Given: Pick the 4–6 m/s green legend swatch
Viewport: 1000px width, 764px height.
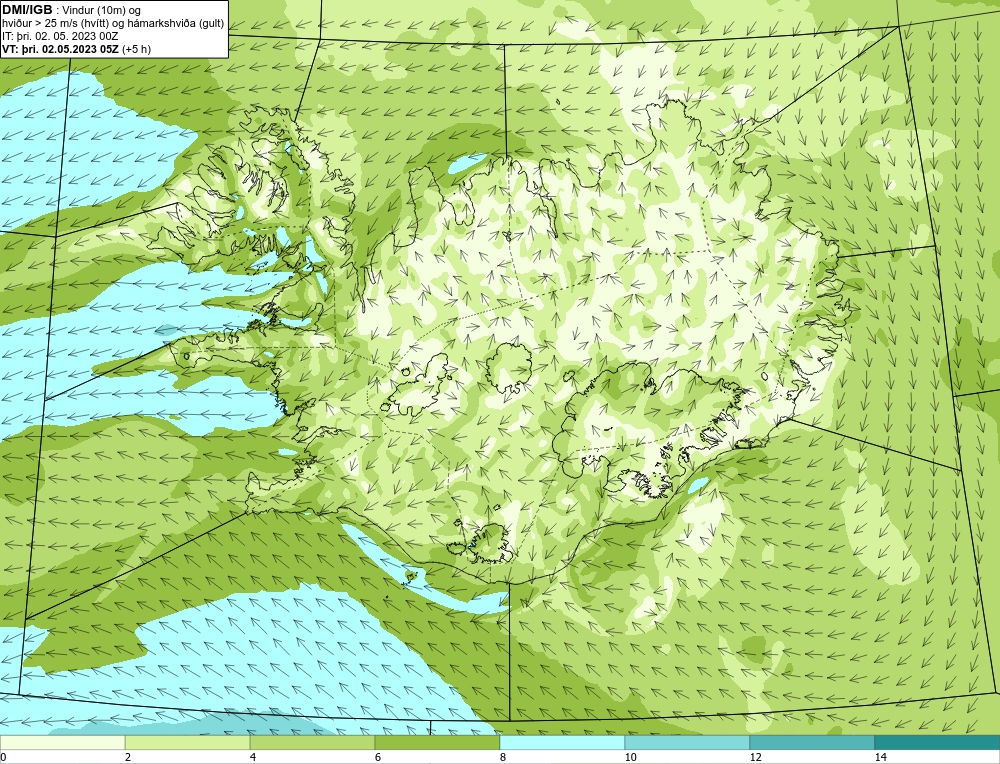Looking at the screenshot, I should (x=312, y=742).
